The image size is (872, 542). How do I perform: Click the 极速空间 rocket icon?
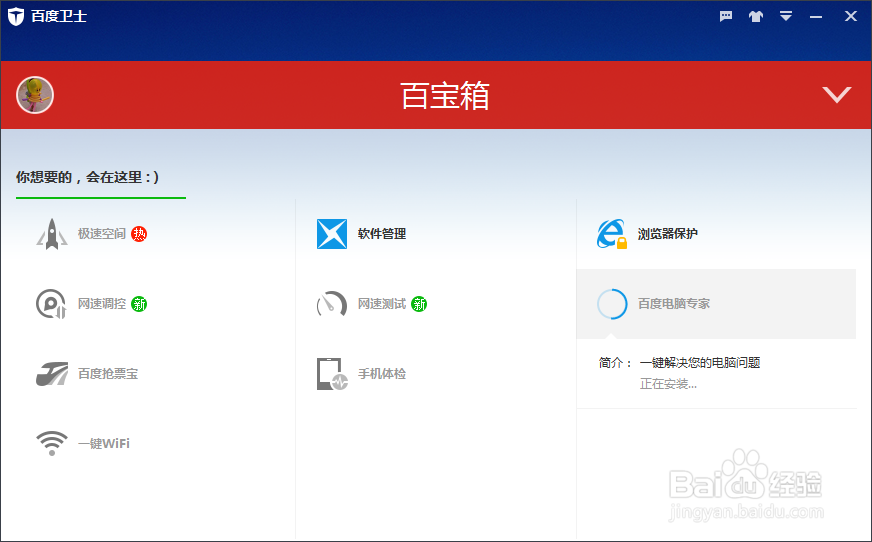click(x=52, y=234)
